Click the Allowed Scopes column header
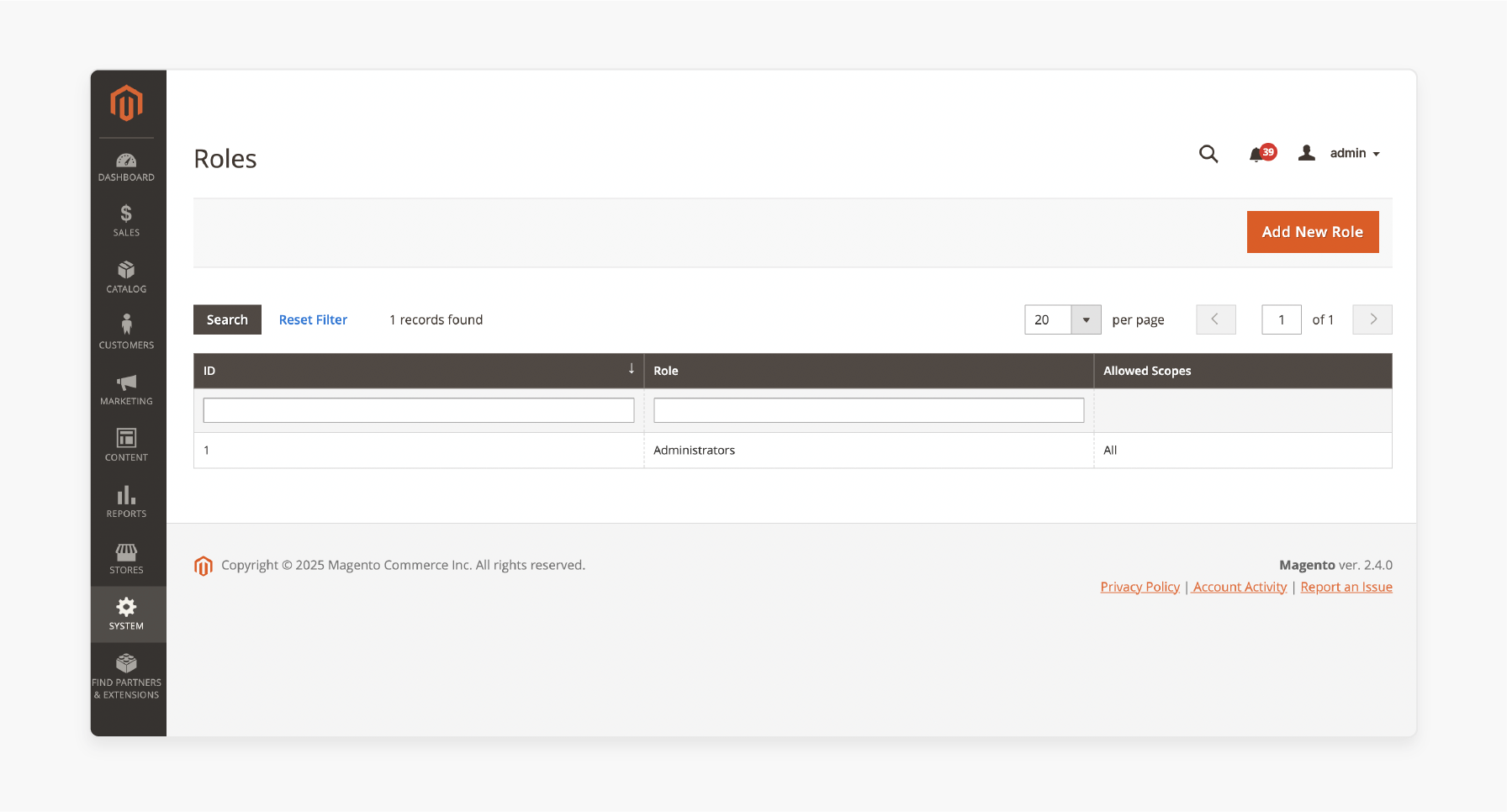The width and height of the screenshot is (1507, 812). (x=1243, y=371)
